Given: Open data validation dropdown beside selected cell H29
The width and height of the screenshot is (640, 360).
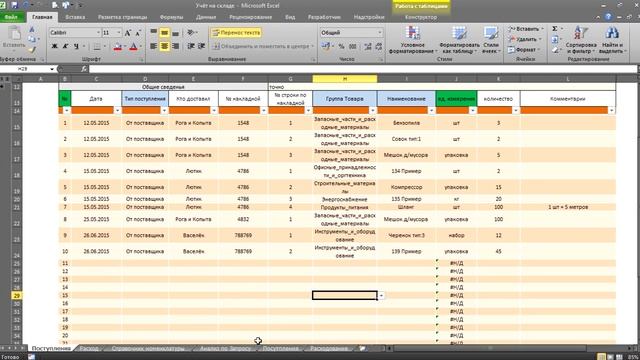Looking at the screenshot, I should (x=381, y=296).
